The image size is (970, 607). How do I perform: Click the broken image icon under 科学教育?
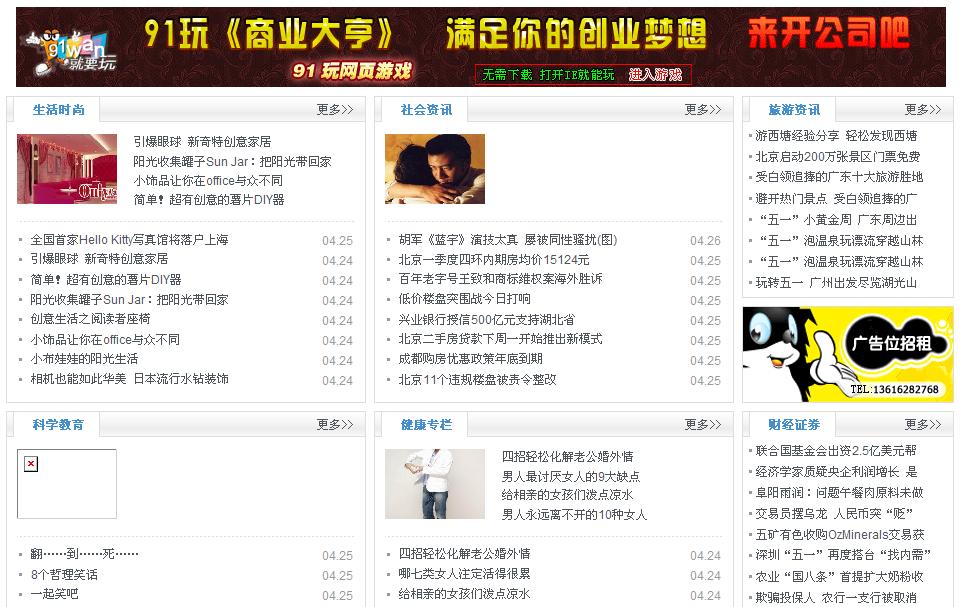31,463
